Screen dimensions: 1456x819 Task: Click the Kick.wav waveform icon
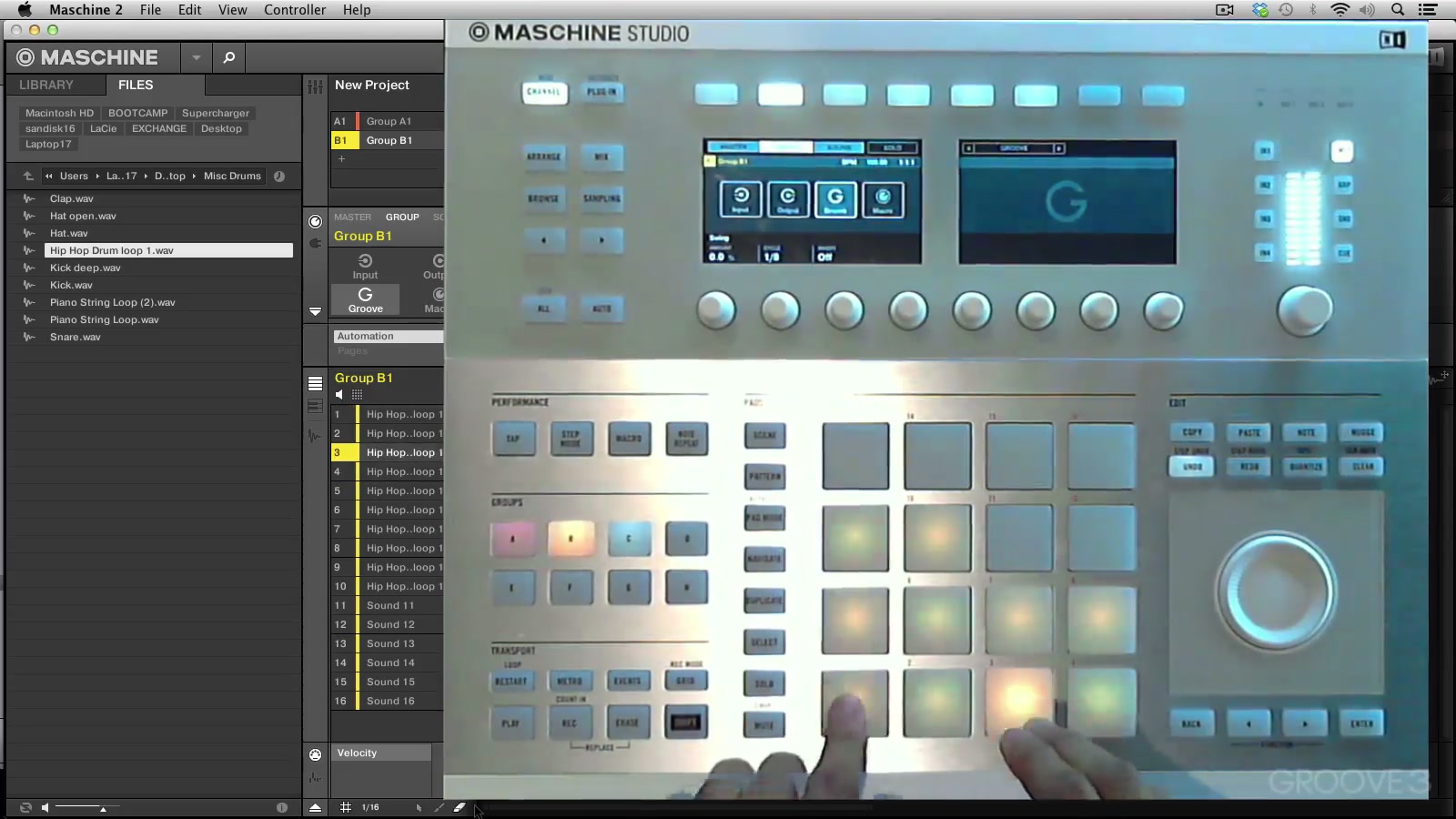tap(29, 285)
